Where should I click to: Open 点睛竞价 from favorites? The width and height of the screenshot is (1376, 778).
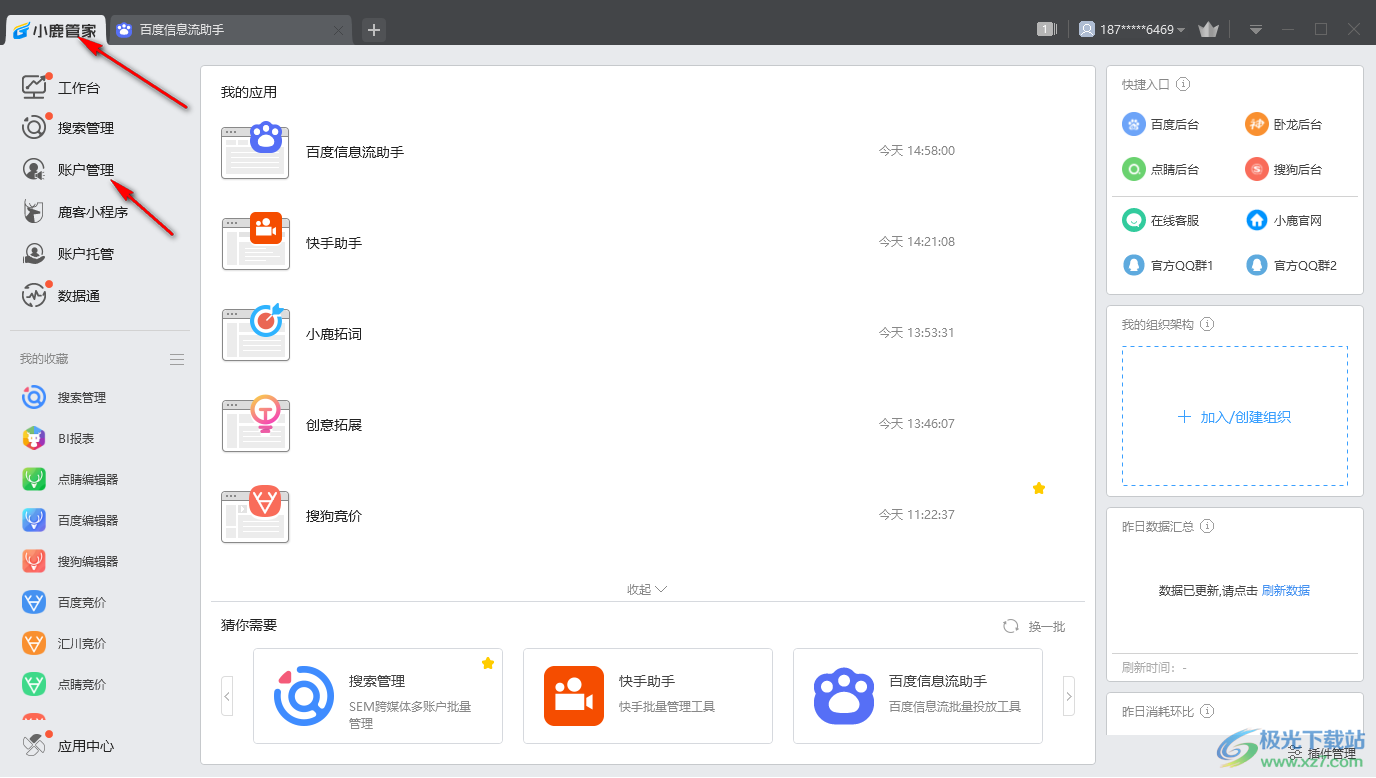(x=65, y=684)
